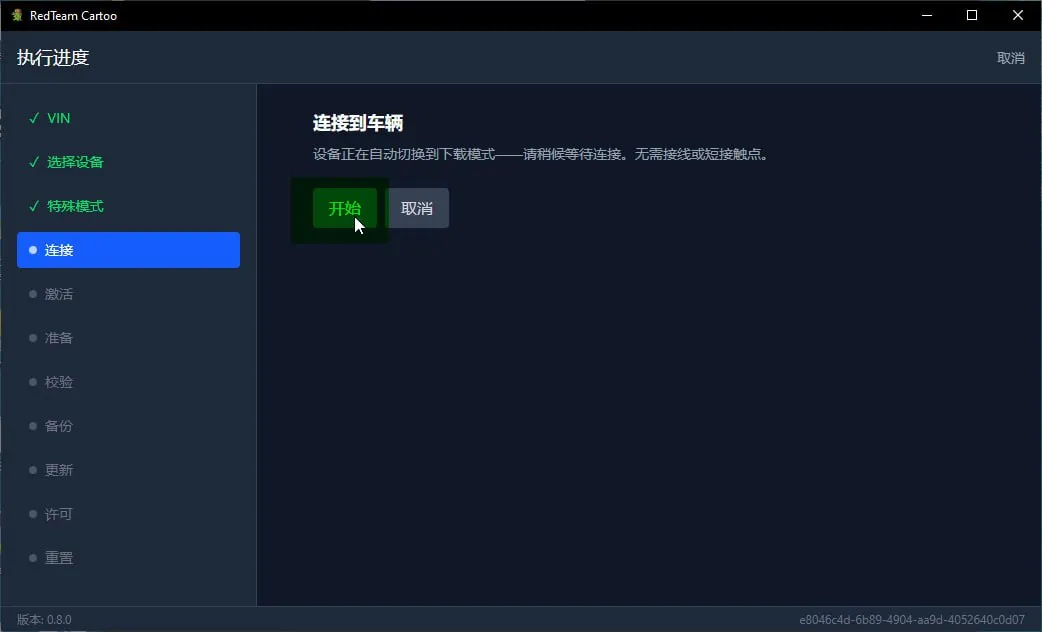
Task: Click the RedTeam Cartoo app icon
Action: coord(17,15)
